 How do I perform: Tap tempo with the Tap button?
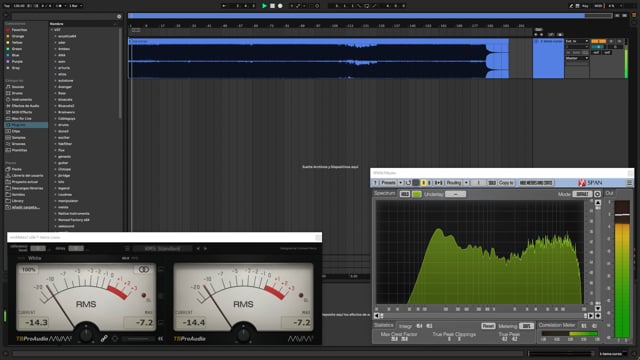point(7,6)
